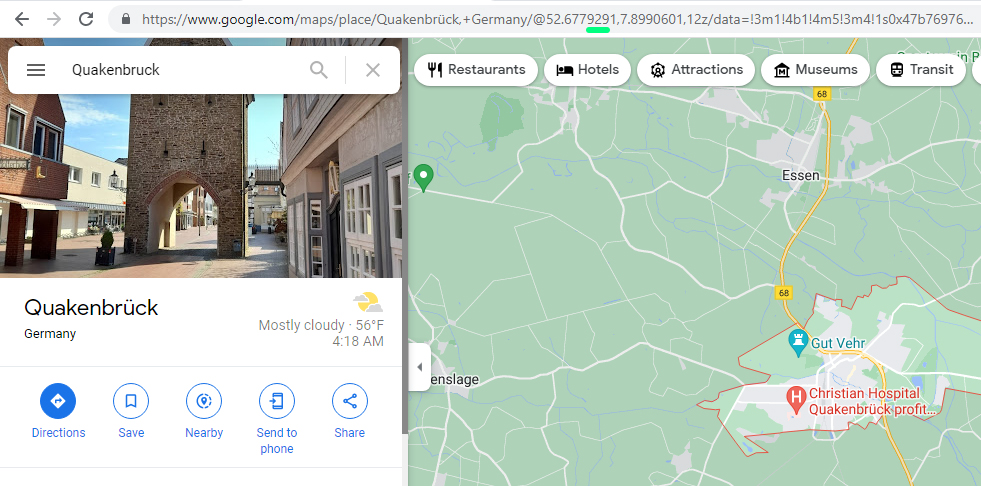Search Nearby places icon
Screen dimensions: 981x486
(x=204, y=402)
